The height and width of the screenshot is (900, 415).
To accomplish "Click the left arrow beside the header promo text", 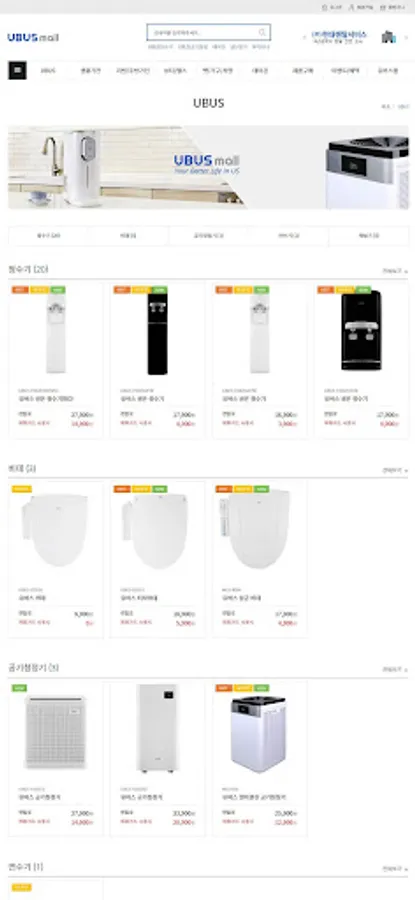I will (305, 37).
